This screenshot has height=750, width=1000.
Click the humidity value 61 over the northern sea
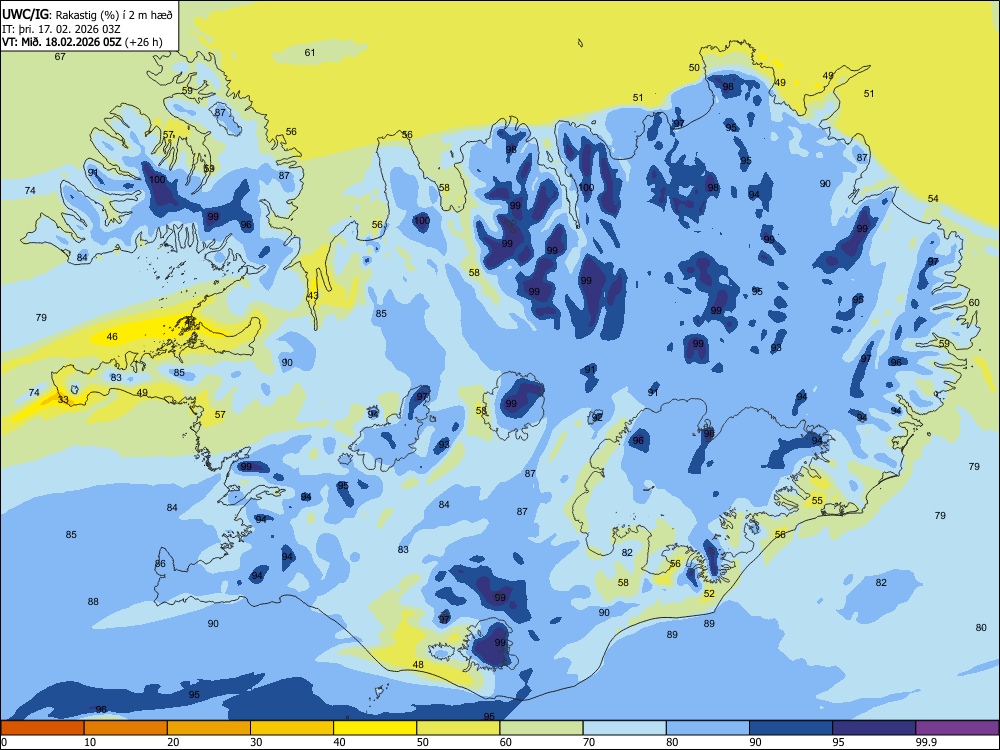pos(310,53)
